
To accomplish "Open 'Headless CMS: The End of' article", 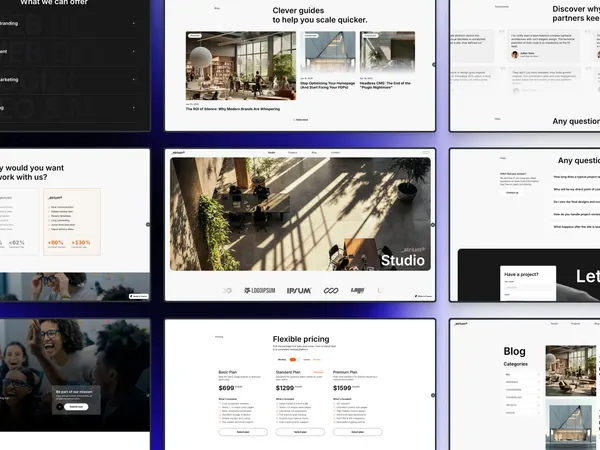I will (x=385, y=85).
